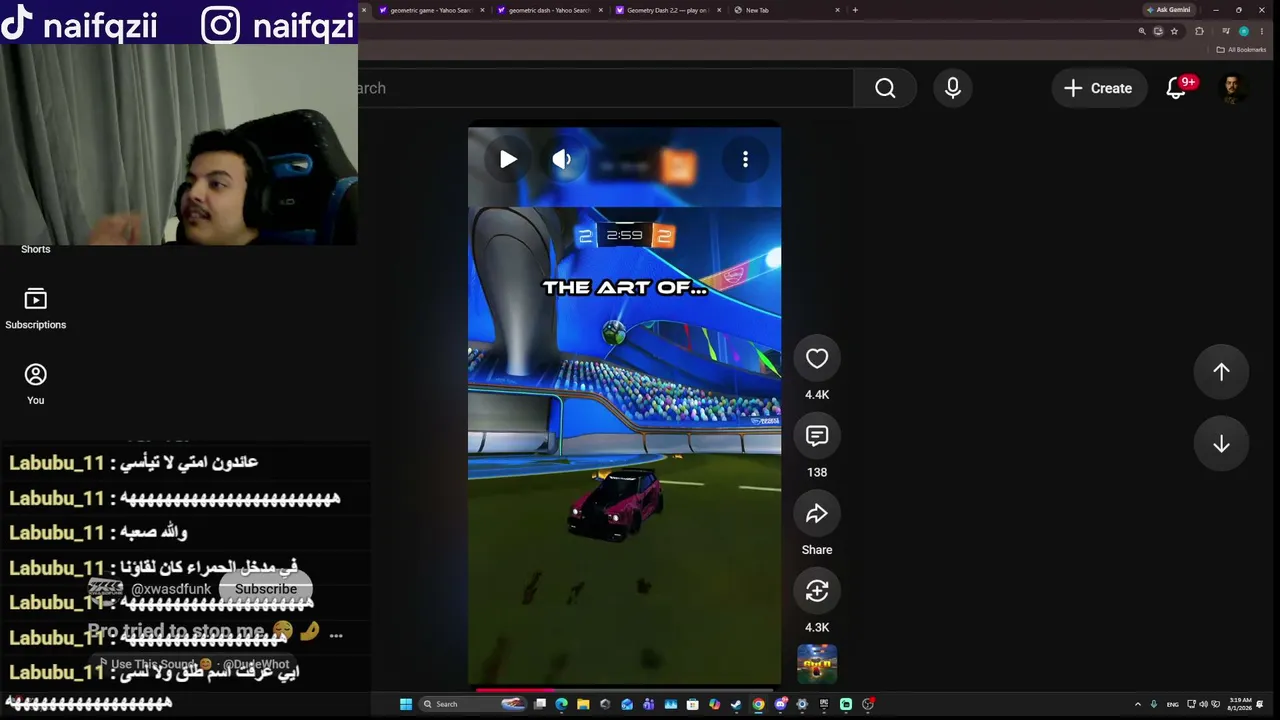The image size is (1280, 720).
Task: Seek on the Short's red progress bar
Action: pos(625,689)
